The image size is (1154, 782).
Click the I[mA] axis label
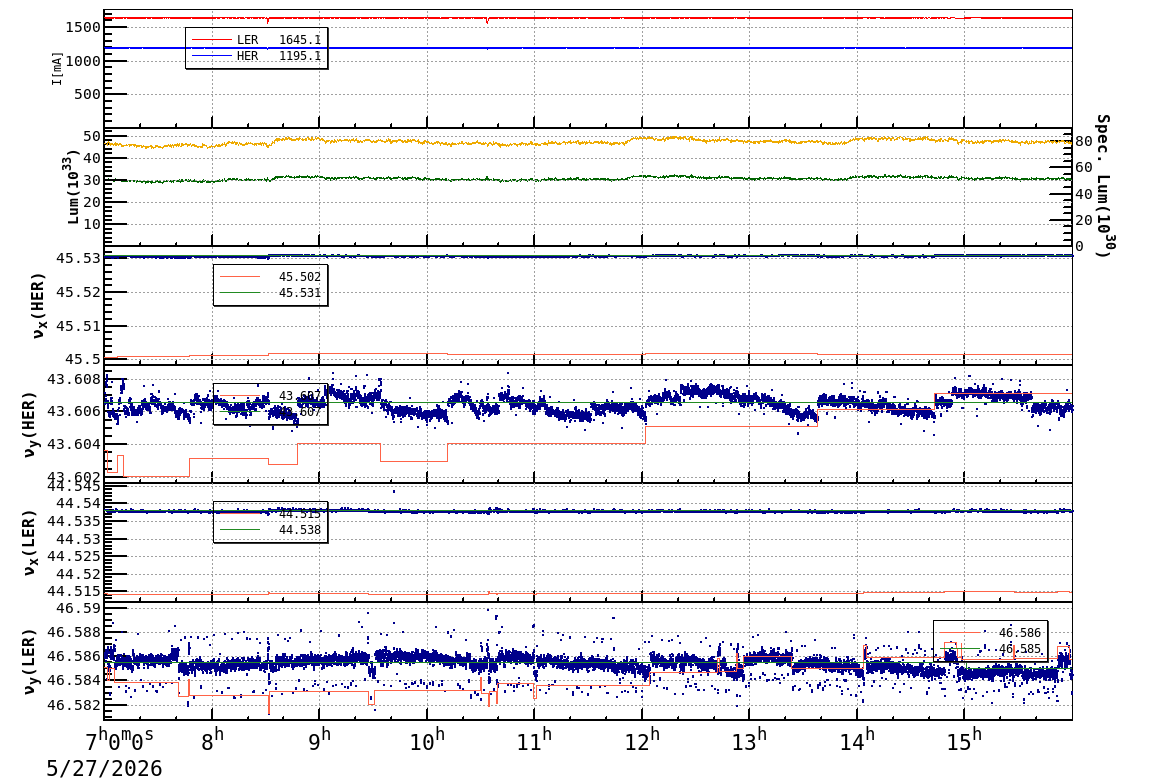pos(57,68)
